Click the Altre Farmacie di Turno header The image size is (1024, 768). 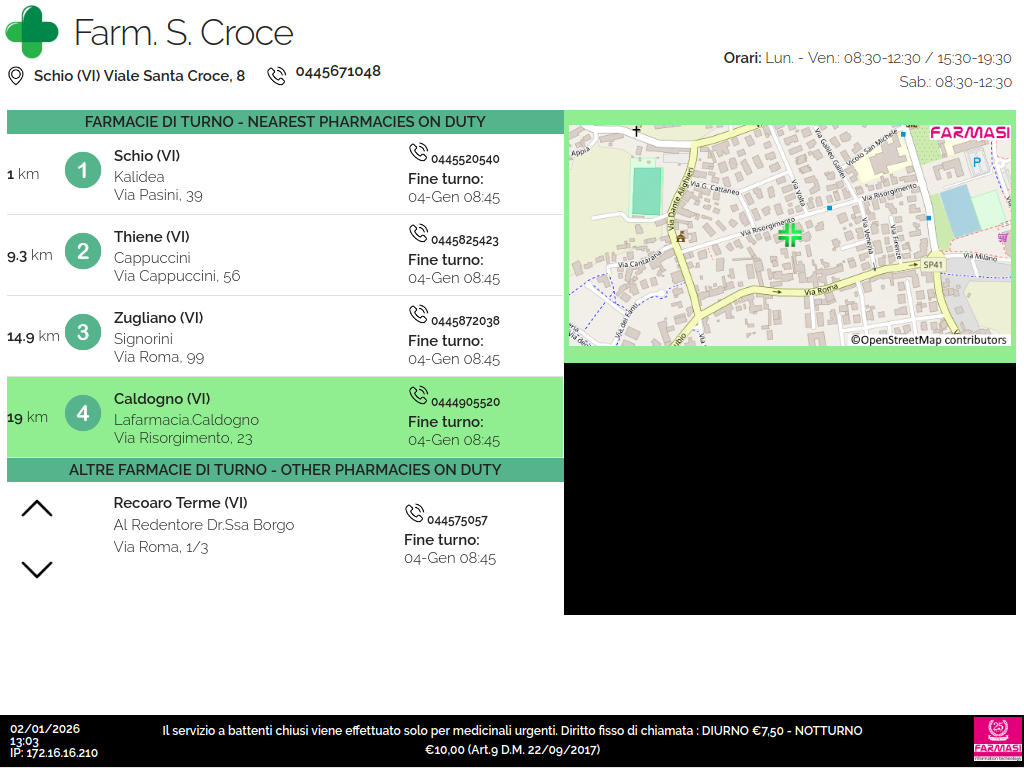click(285, 470)
